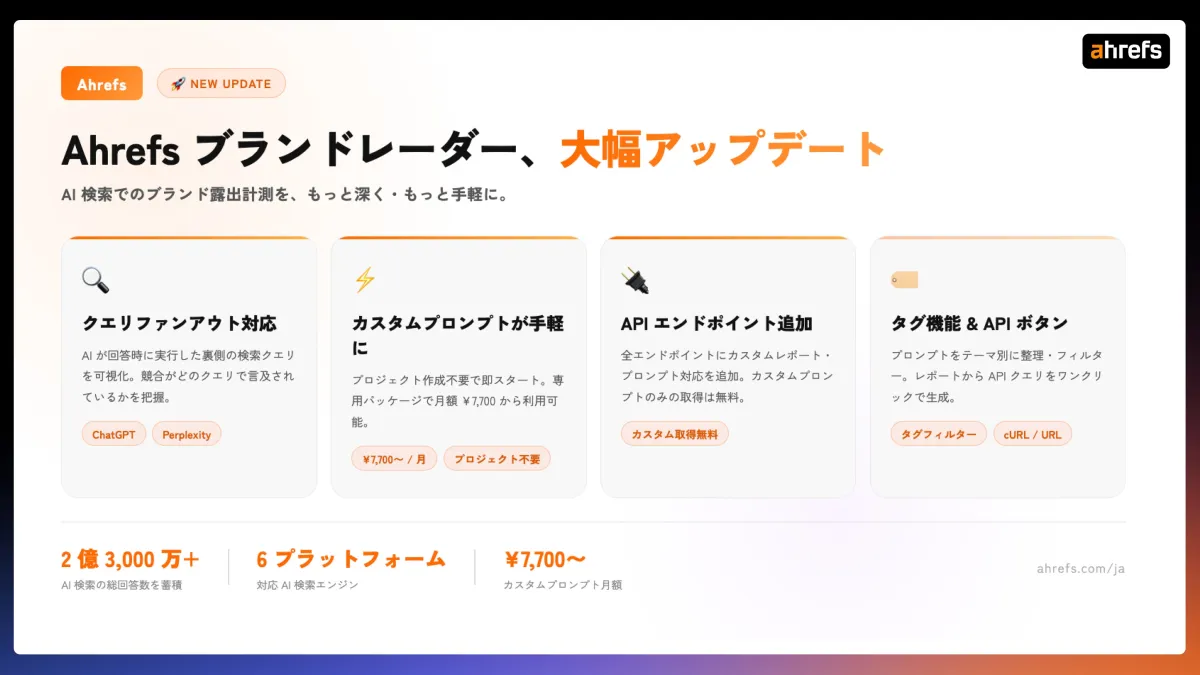Click the 2 億 3,000 万+ statistic

(130, 559)
